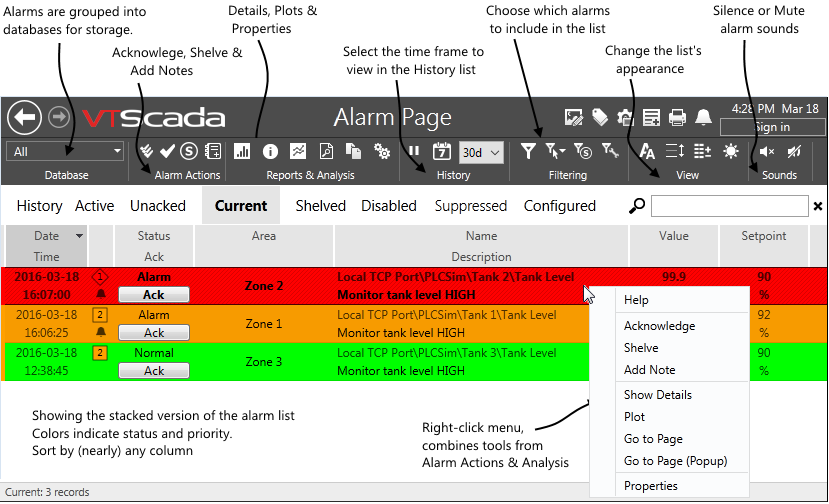Switch to the Shelved alarms tab
Image resolution: width=829 pixels, height=504 pixels.
click(x=320, y=206)
